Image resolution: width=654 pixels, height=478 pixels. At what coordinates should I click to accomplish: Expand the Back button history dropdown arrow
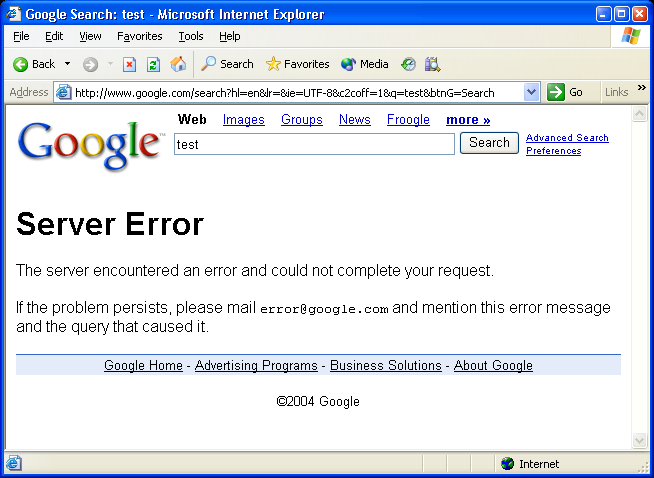[x=67, y=64]
